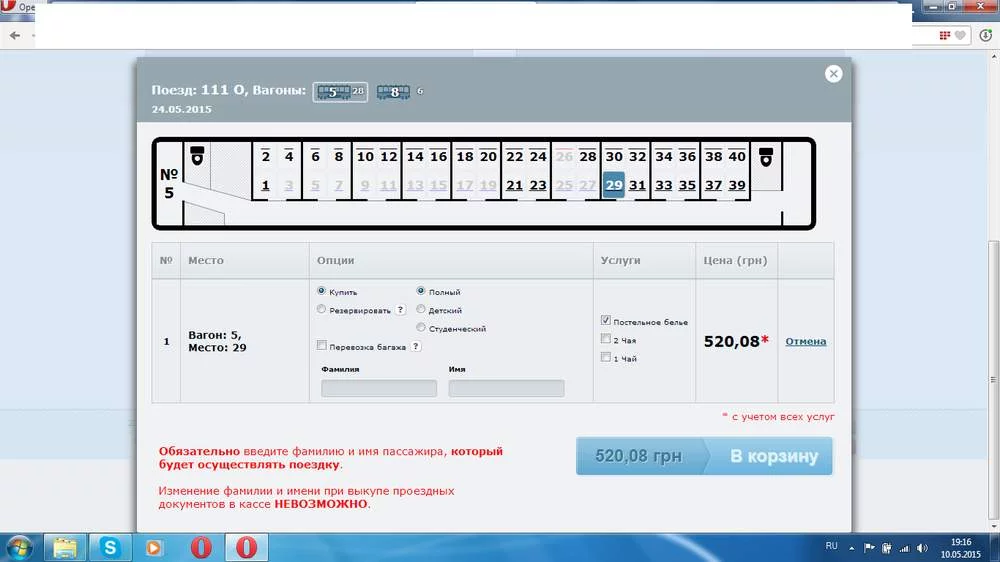
Task: Select seat 31 in wagon
Action: point(637,186)
